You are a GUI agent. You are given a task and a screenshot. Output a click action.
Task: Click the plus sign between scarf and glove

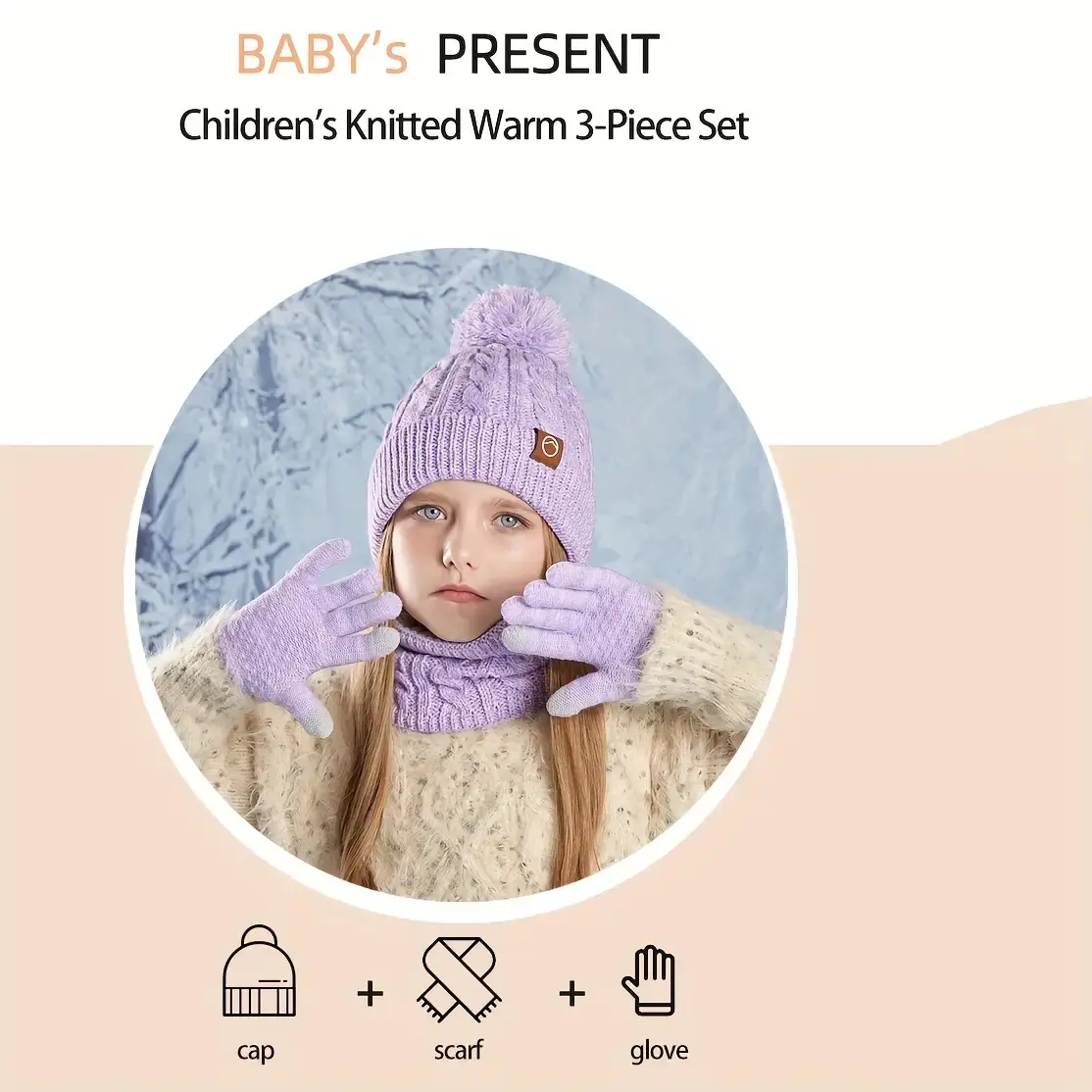tap(571, 993)
